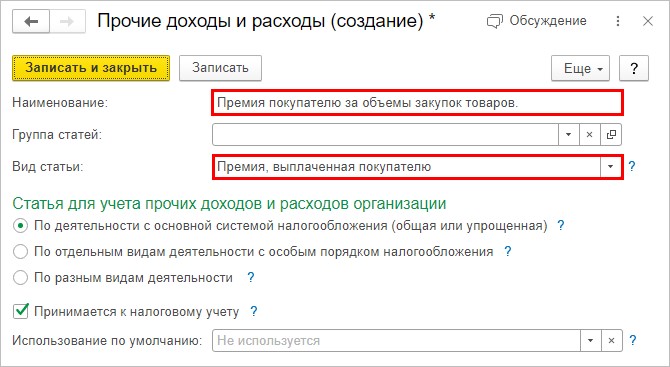Expand the Группа статей dropdown arrow
670x367 pixels.
coord(568,135)
